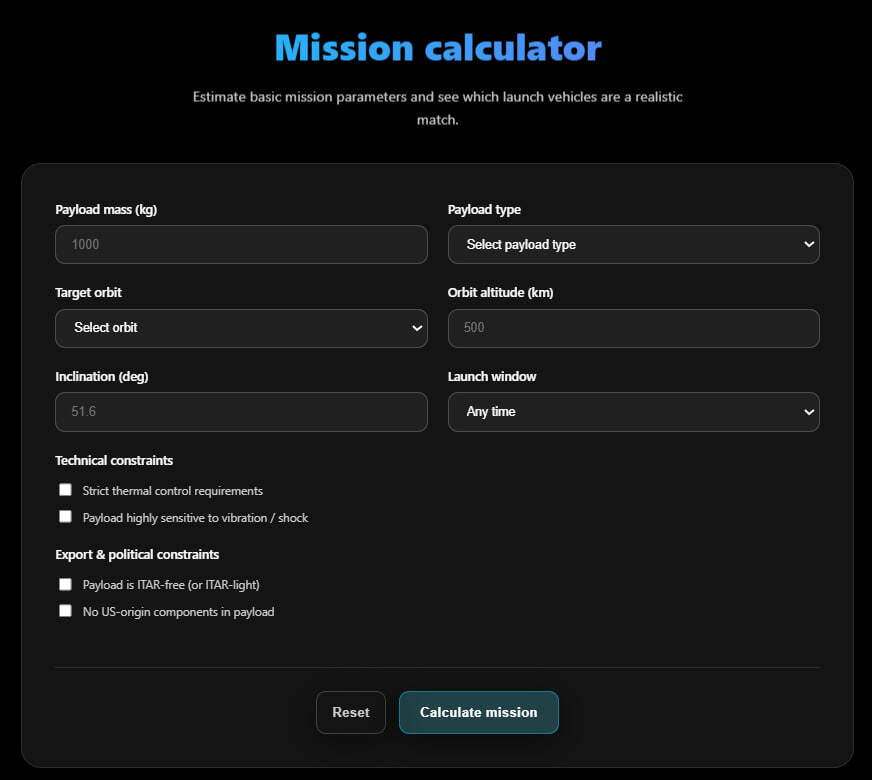Click the Launch window dropdown chevron

809,412
